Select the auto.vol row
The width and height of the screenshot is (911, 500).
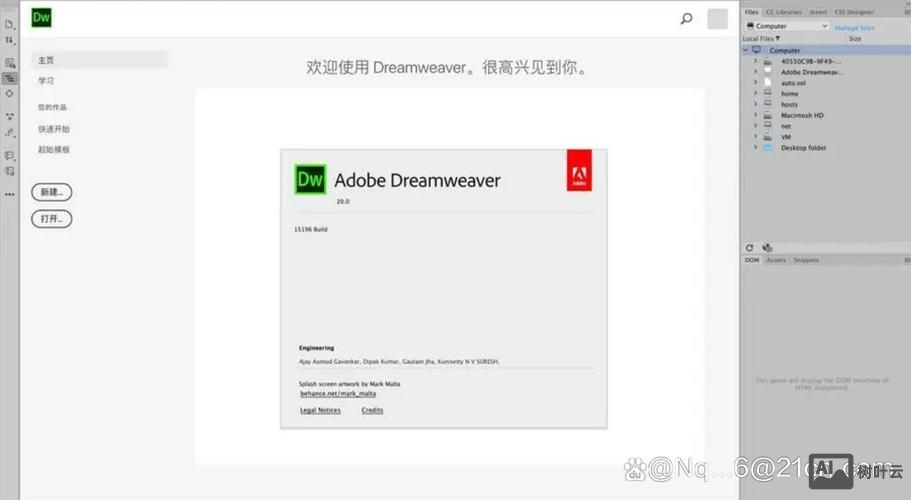826,83
